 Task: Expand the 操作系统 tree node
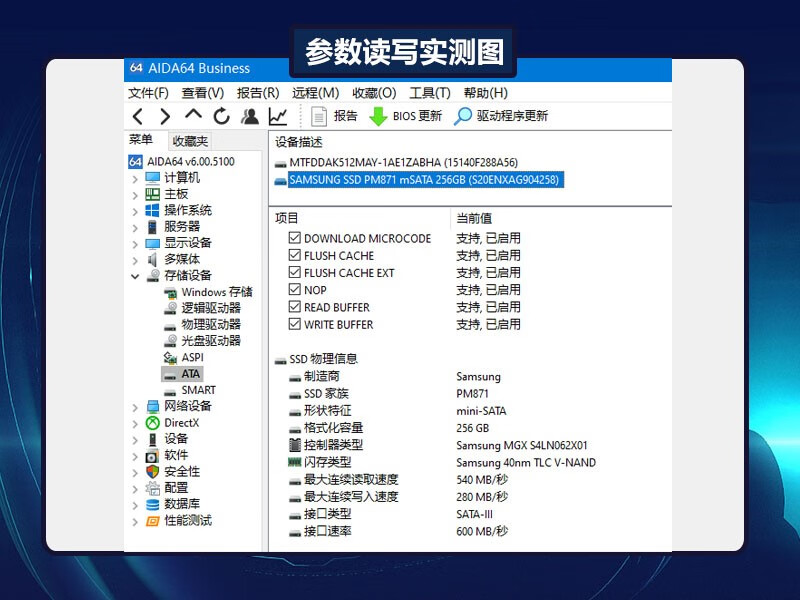135,212
